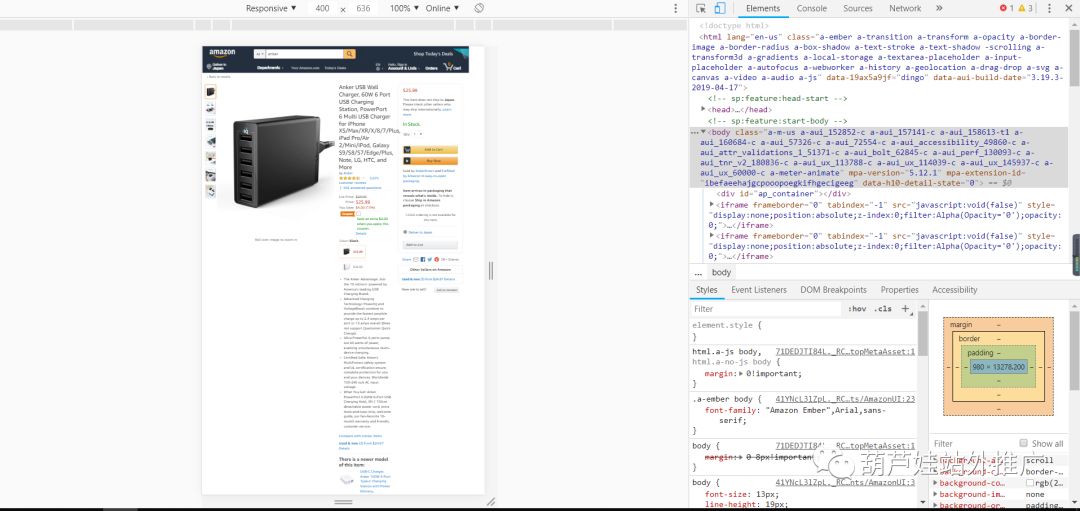Switch to the Elements tab
Screen dimensions: 1080x511
(x=762, y=8)
